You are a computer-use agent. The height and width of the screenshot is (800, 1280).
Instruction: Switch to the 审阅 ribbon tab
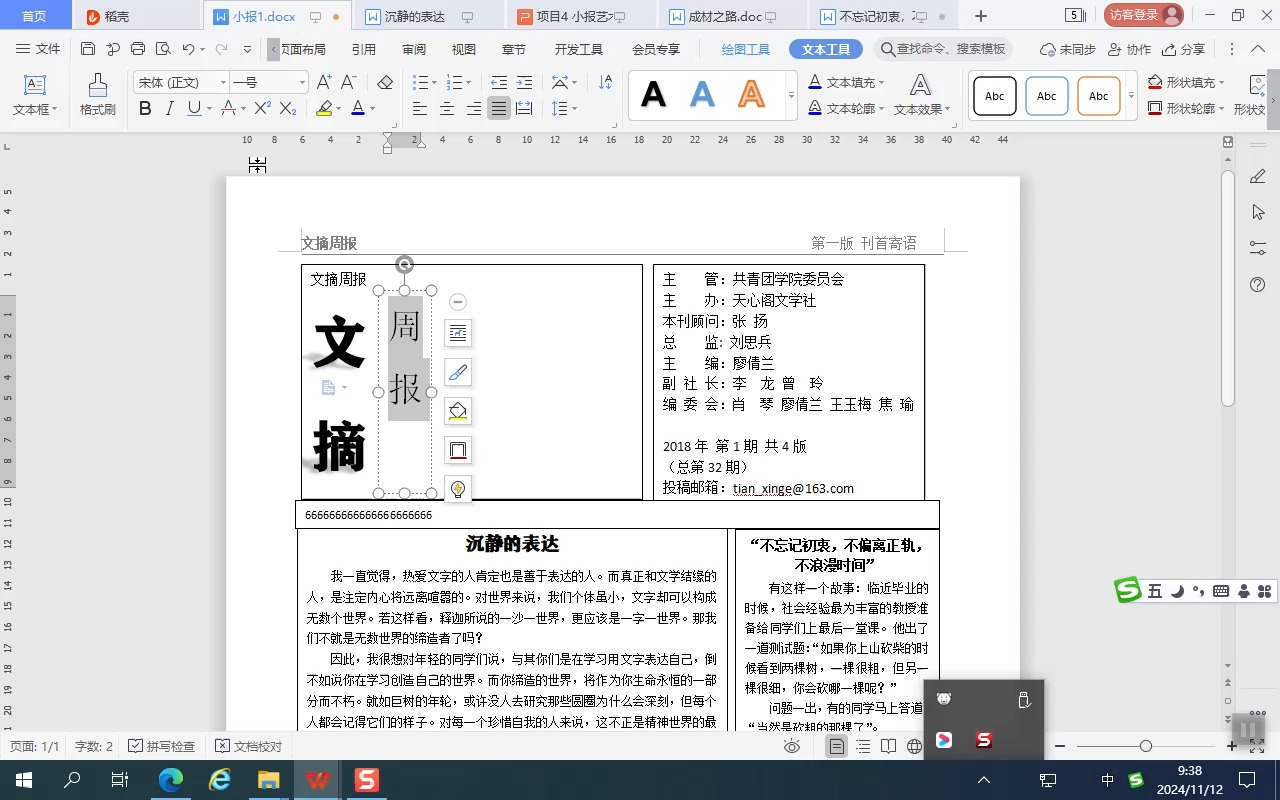(x=414, y=49)
